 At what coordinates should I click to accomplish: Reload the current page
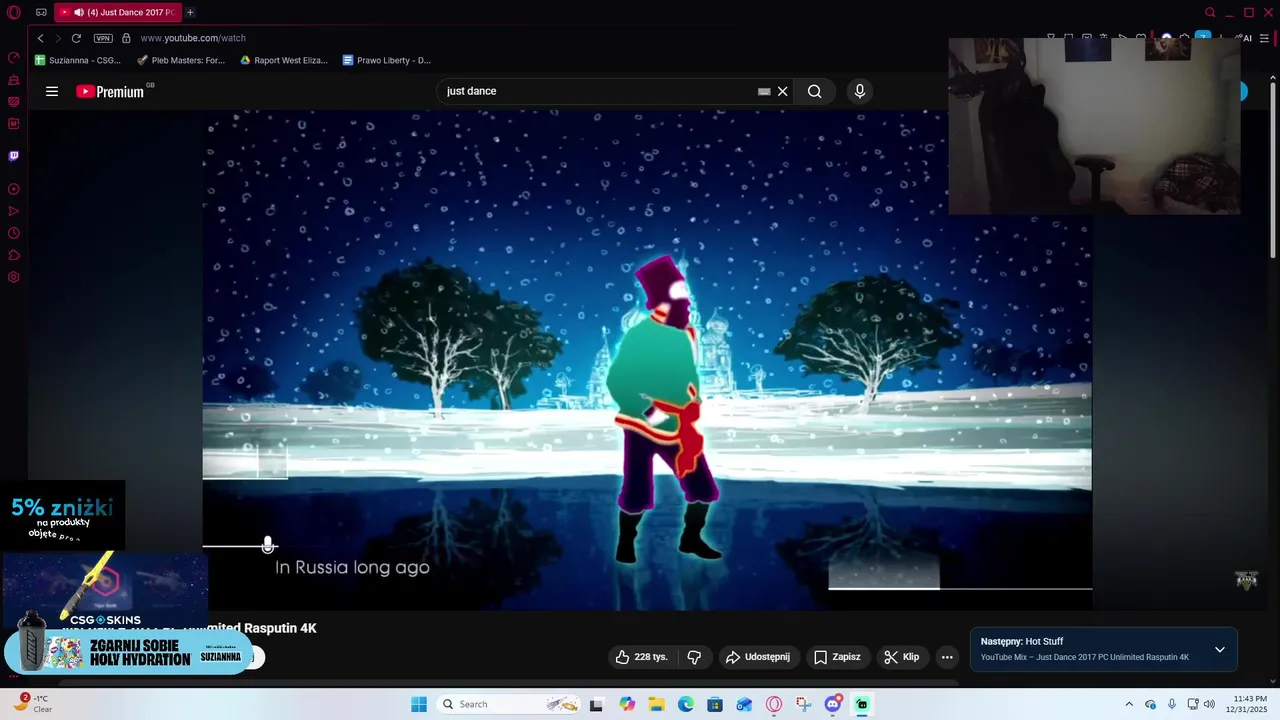(x=76, y=38)
